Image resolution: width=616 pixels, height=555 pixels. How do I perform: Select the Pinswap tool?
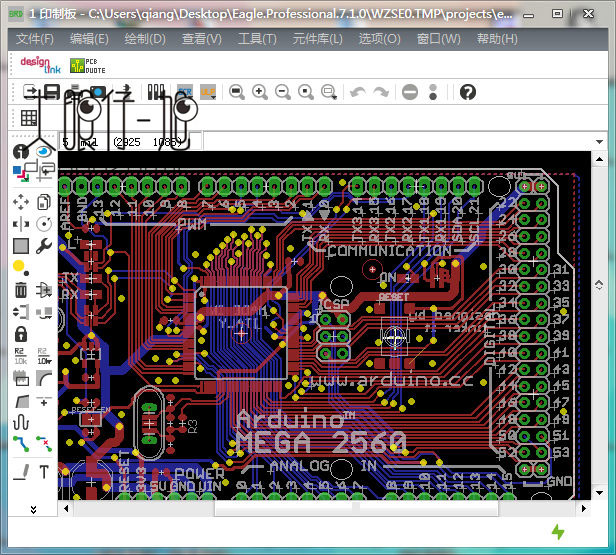tap(21, 312)
